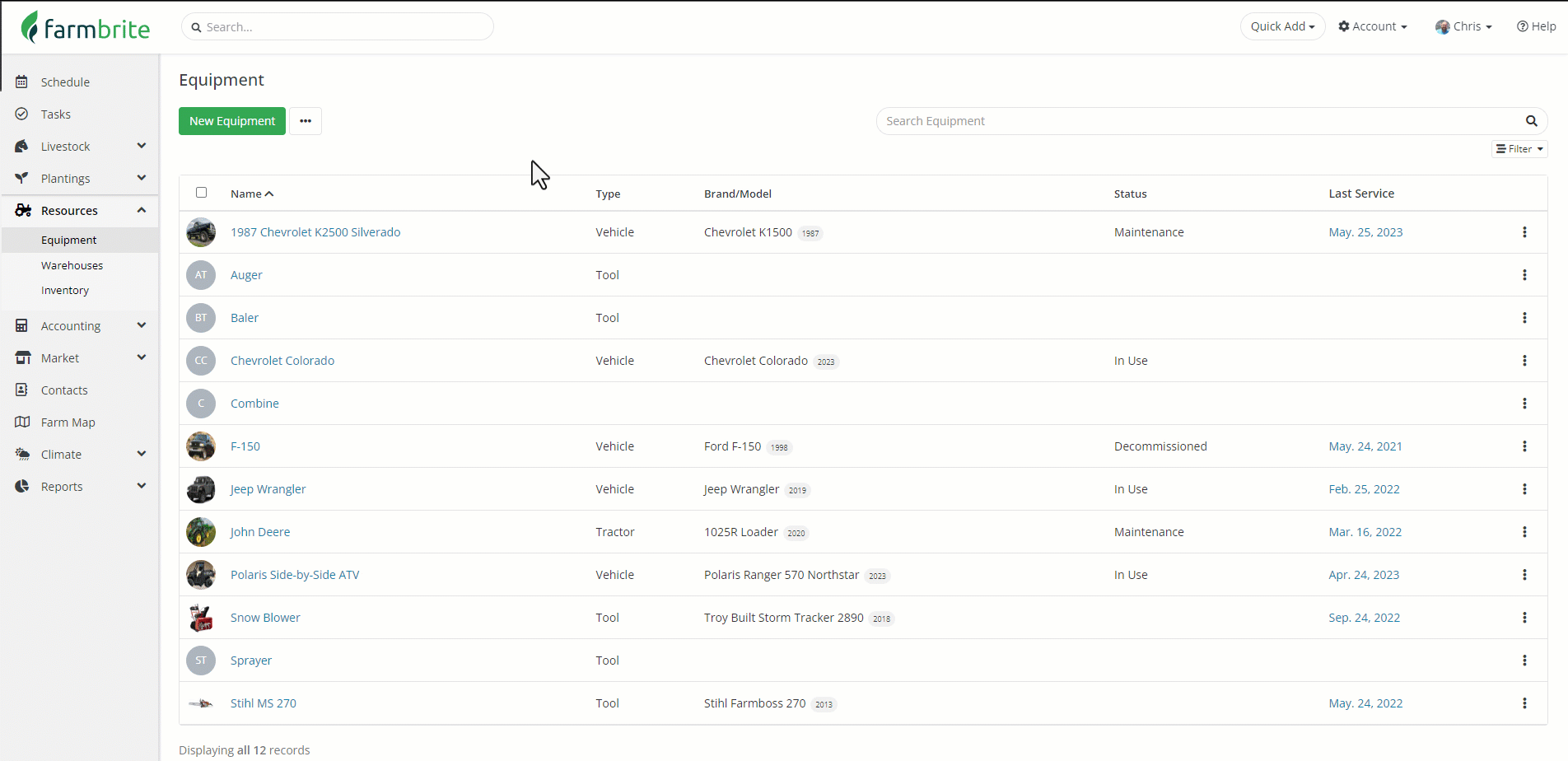This screenshot has width=1568, height=761.
Task: Open row actions menu for Combine
Action: click(1524, 404)
